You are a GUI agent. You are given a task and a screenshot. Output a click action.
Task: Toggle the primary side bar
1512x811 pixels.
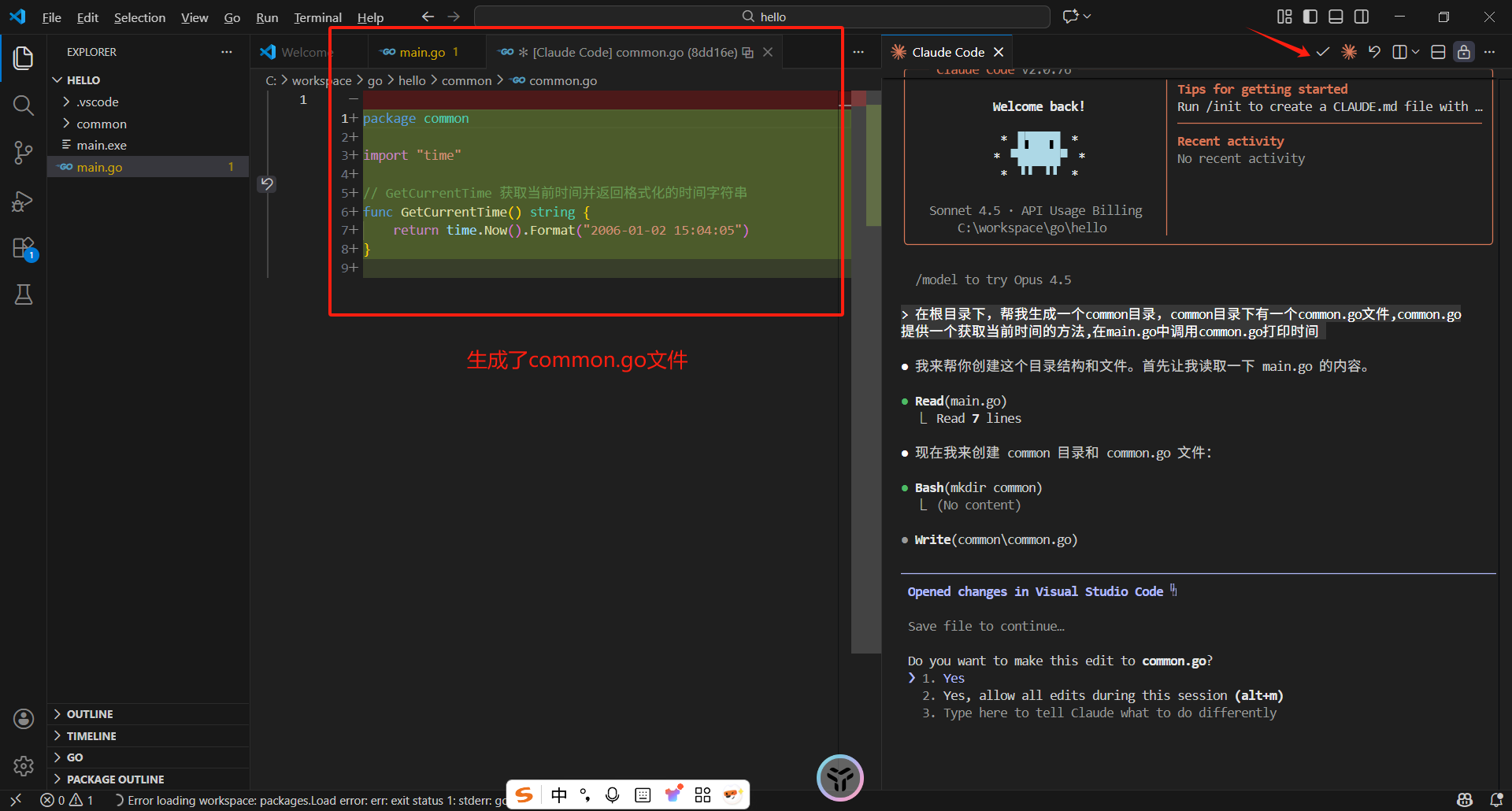1310,17
